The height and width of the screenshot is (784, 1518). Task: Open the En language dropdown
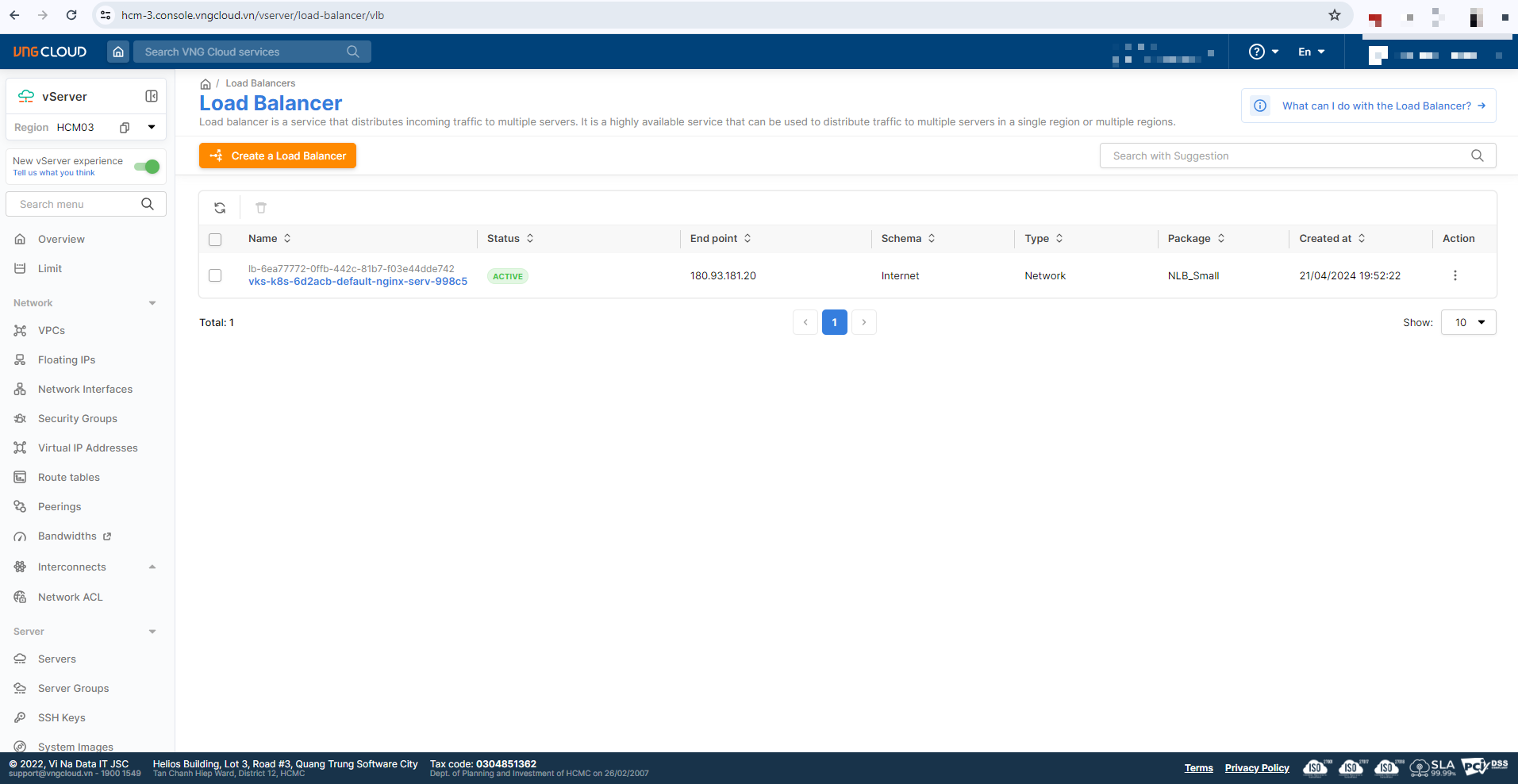tap(1311, 52)
